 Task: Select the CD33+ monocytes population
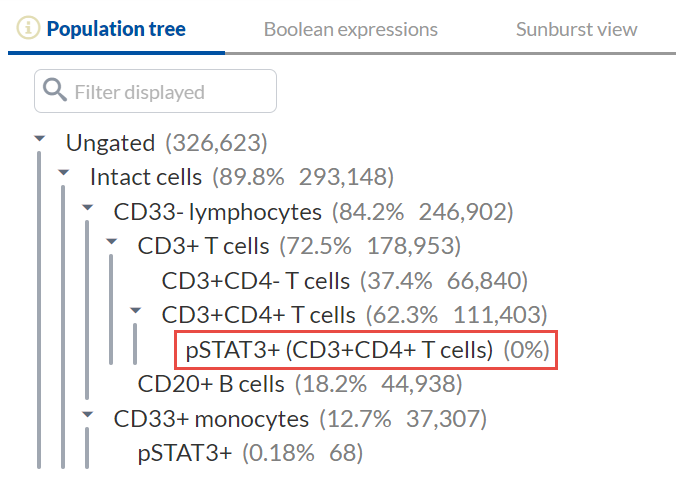[211, 418]
